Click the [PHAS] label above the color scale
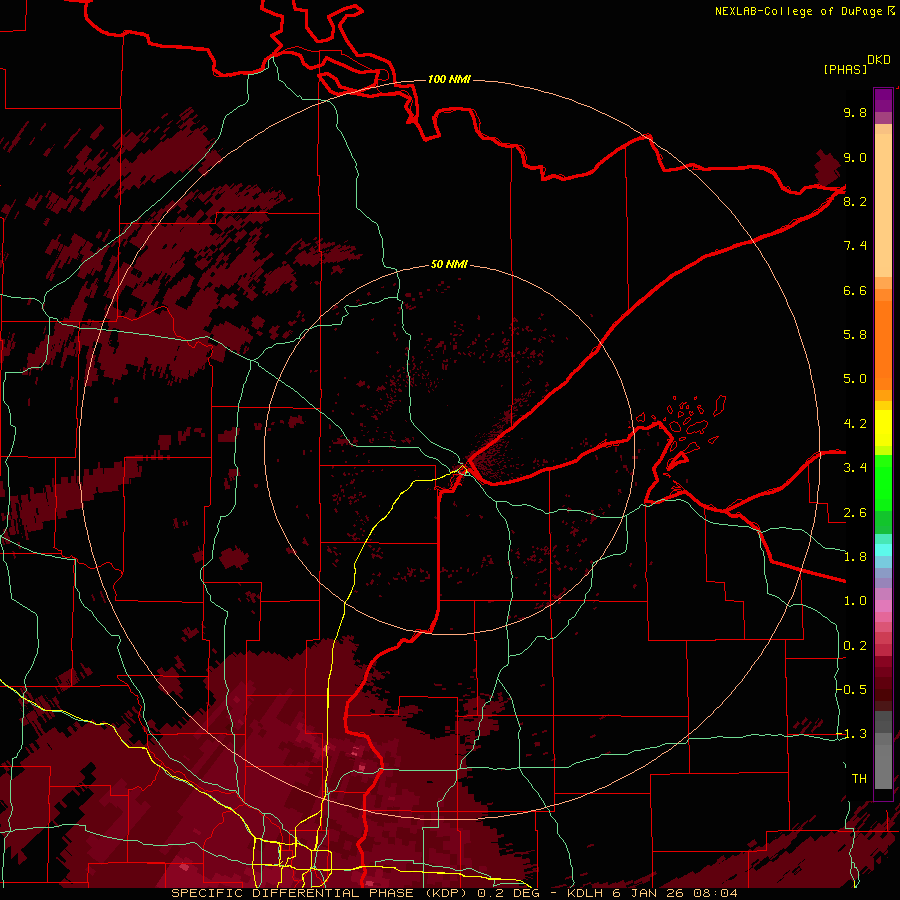 tap(845, 69)
